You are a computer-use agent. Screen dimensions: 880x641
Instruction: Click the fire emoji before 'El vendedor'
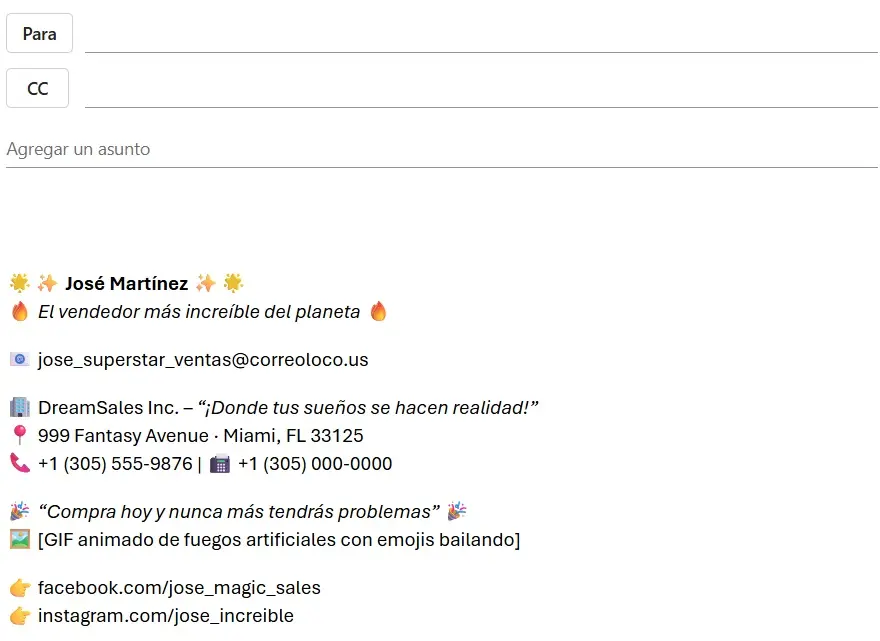tap(19, 311)
